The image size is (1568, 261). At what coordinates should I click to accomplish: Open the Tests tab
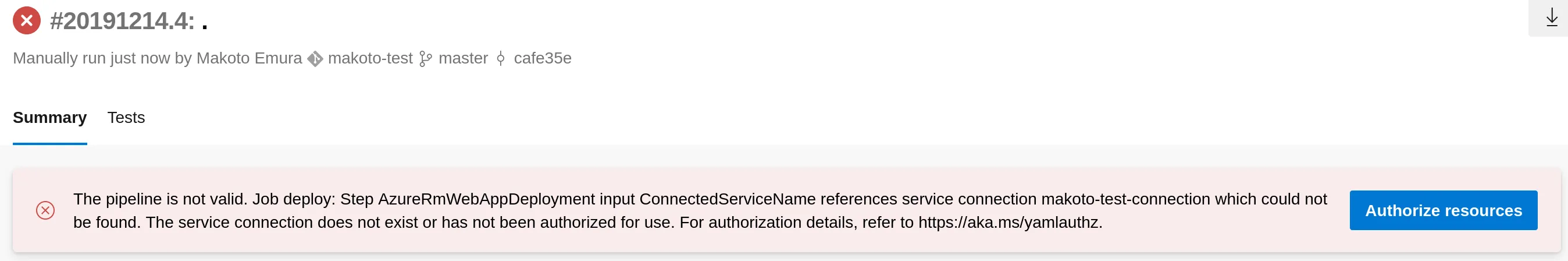click(x=126, y=118)
